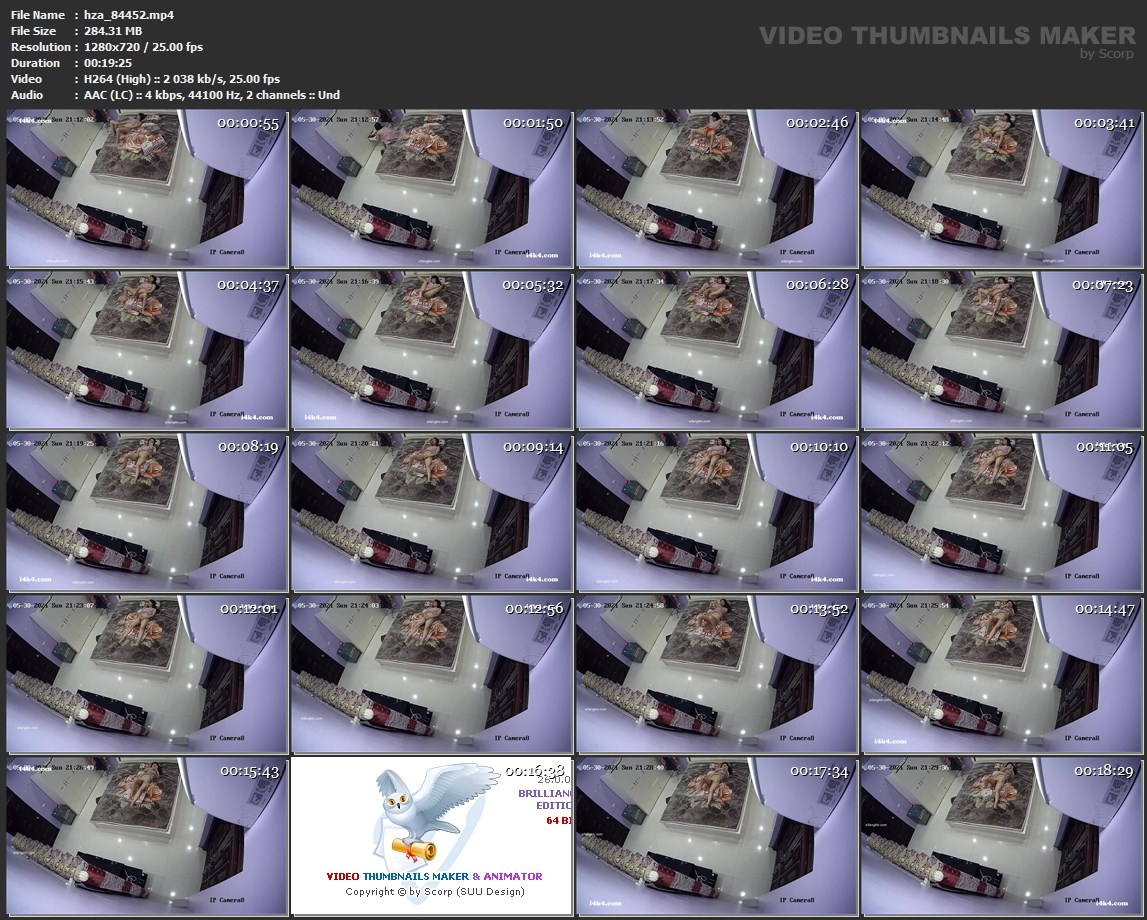The image size is (1147, 920).
Task: Click the AAC (LC) audio info line
Action: click(x=211, y=95)
